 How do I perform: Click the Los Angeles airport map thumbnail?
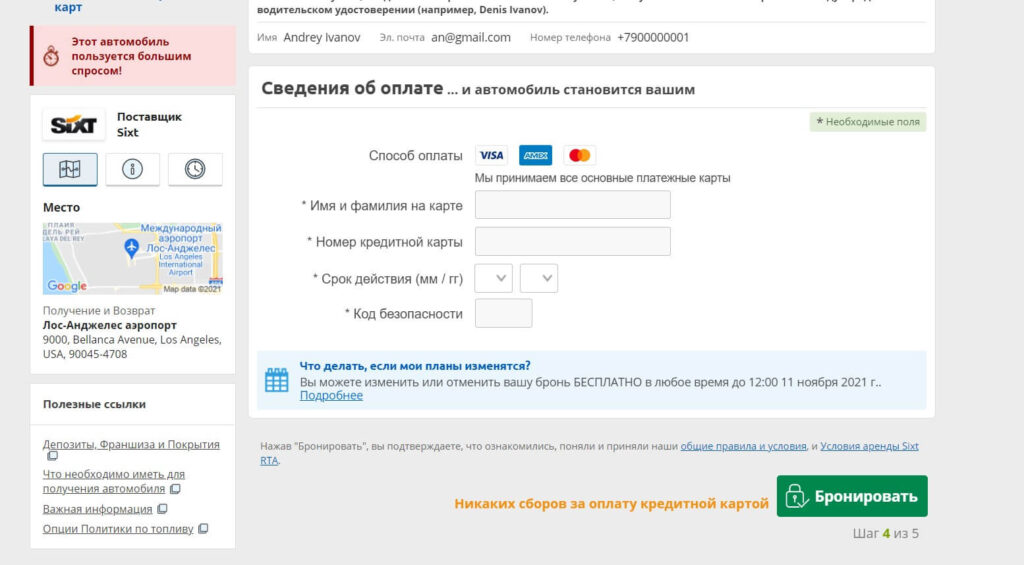coord(132,258)
